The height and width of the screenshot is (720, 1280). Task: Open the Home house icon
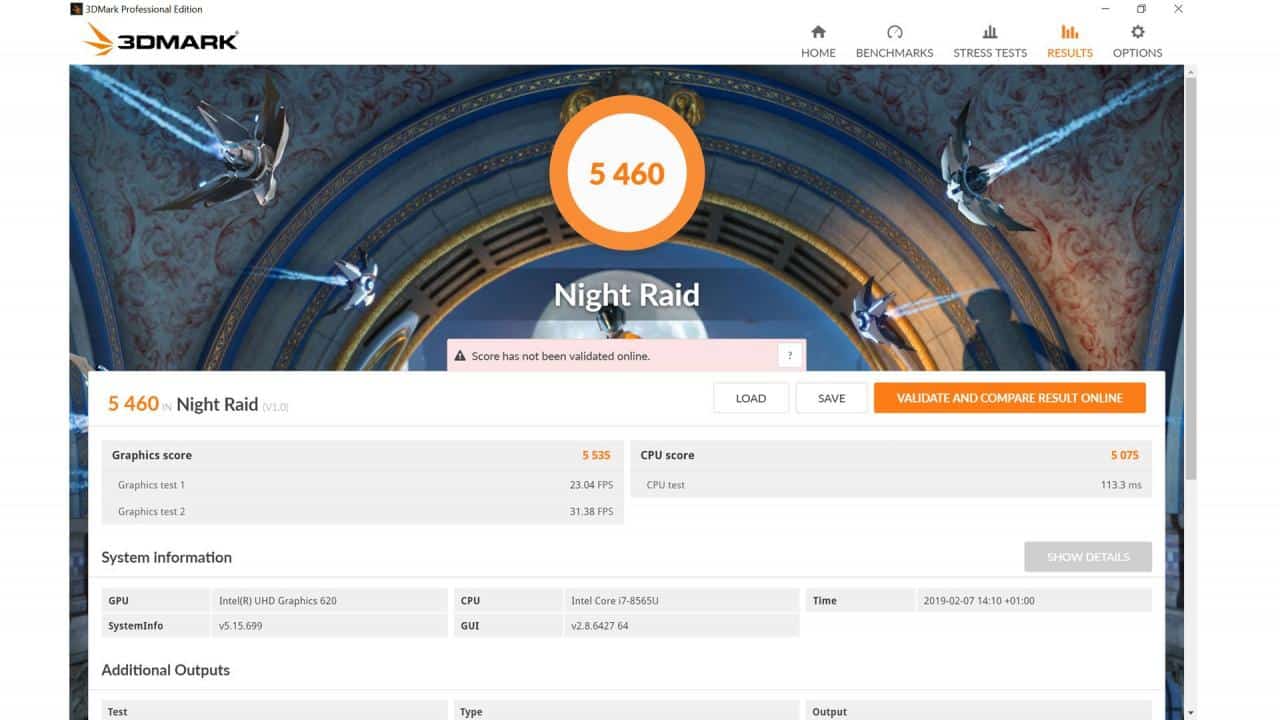tap(818, 32)
